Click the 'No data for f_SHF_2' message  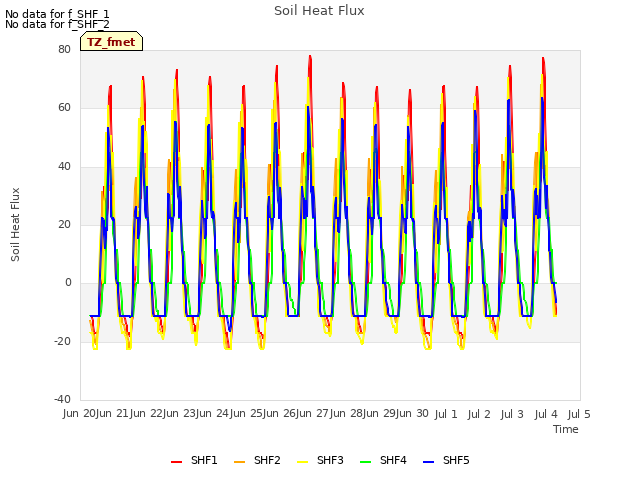click(x=57, y=24)
